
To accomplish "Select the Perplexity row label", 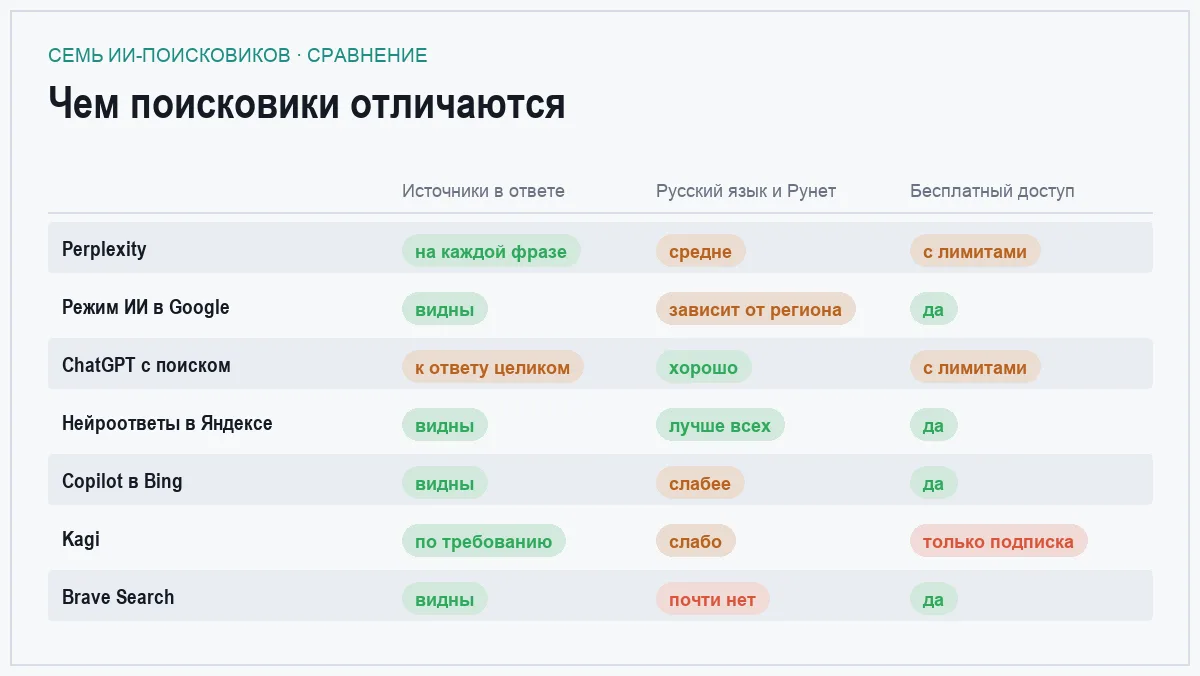I will [x=104, y=249].
